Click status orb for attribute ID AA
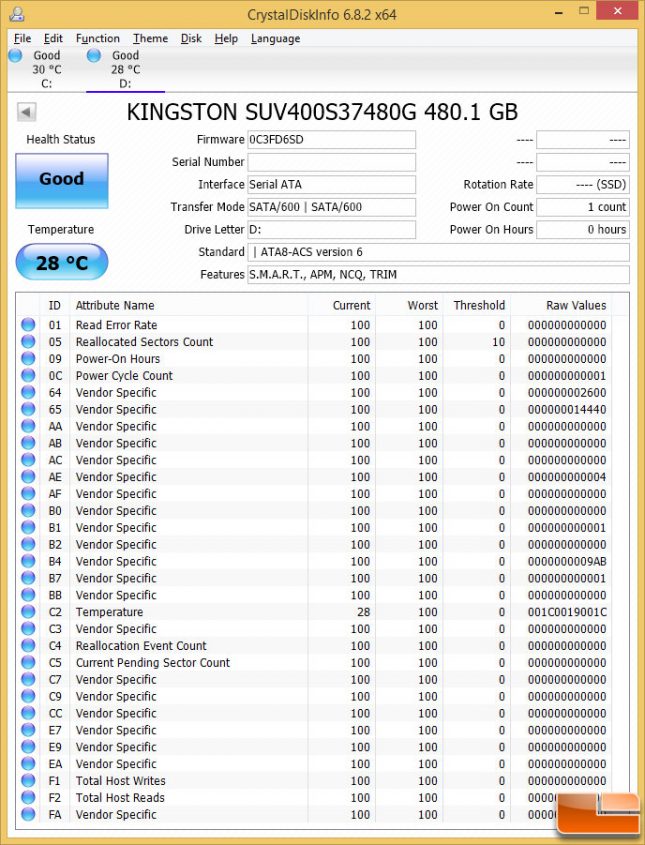Image resolution: width=645 pixels, height=845 pixels. pos(28,426)
